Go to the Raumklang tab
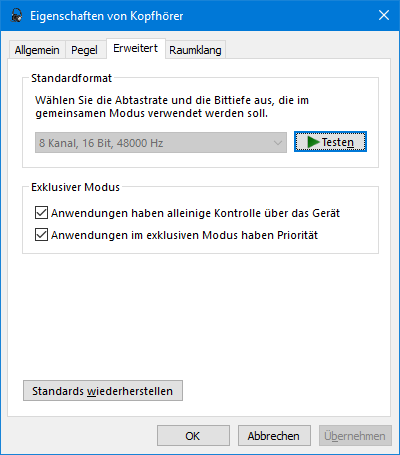 (195, 50)
